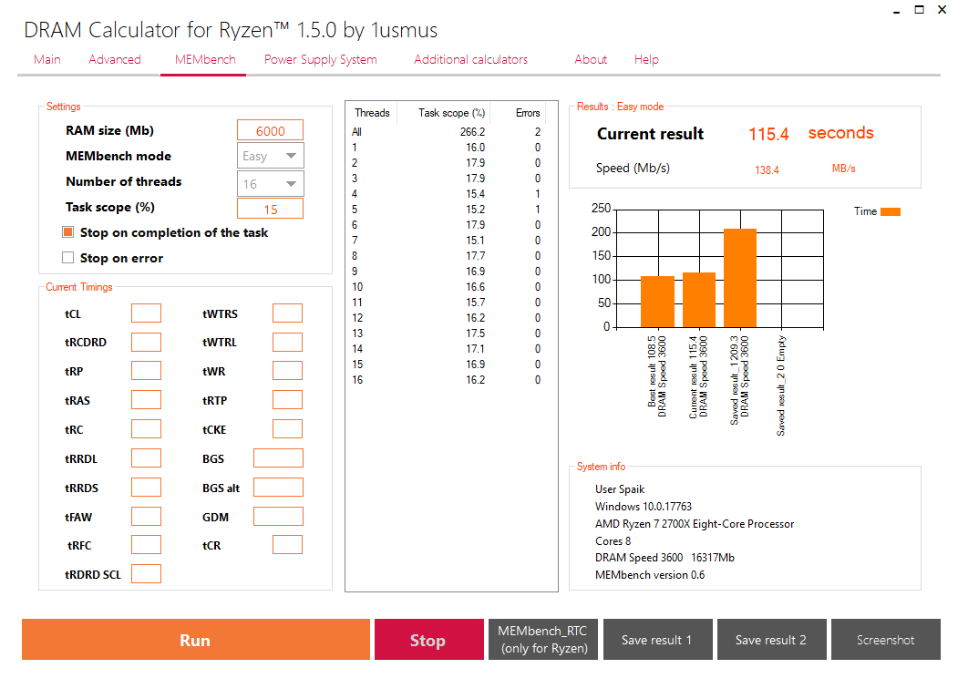Click the red Stop button
The height and width of the screenshot is (688, 958).
tap(428, 640)
